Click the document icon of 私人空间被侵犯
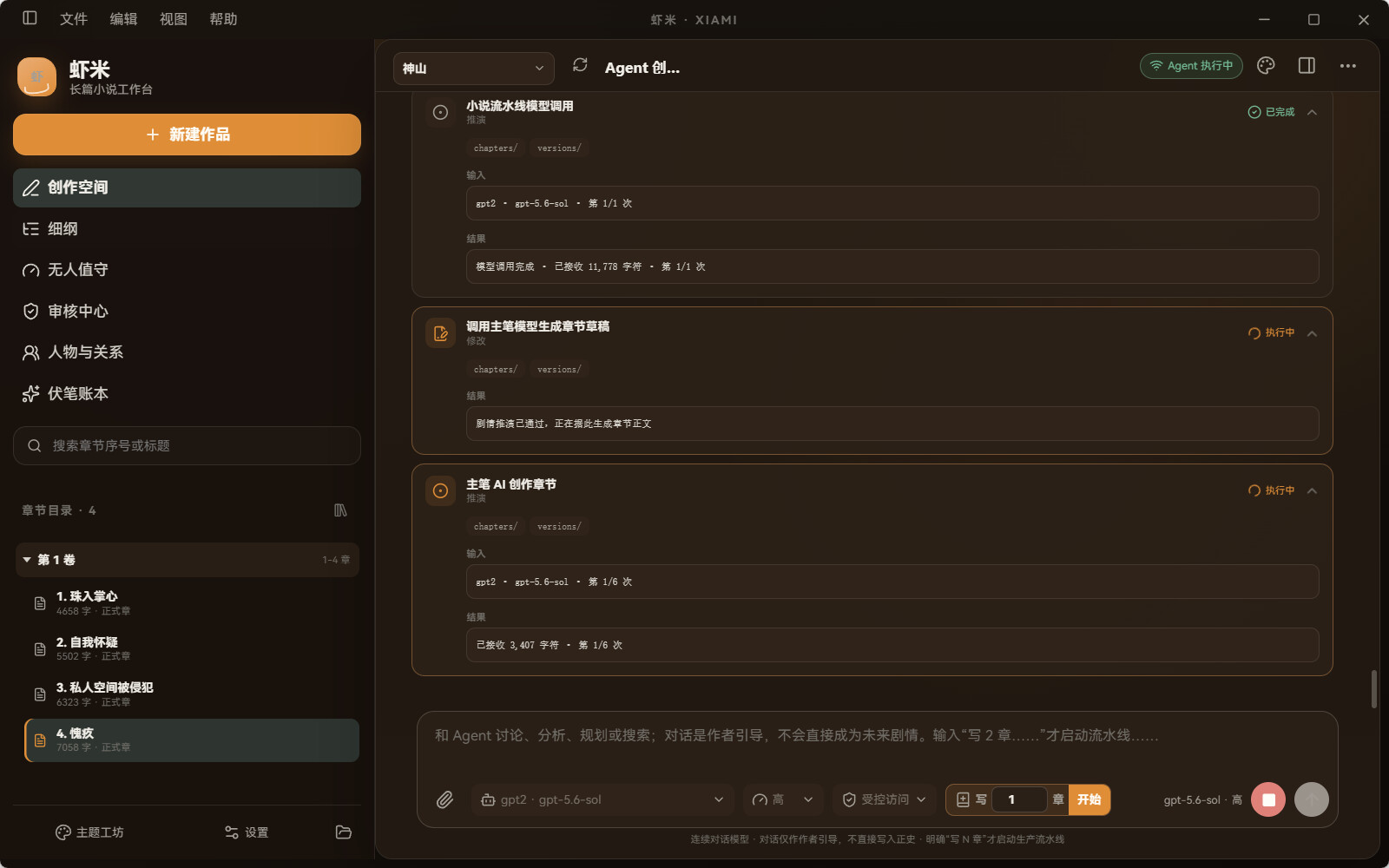1389x868 pixels. coord(40,694)
